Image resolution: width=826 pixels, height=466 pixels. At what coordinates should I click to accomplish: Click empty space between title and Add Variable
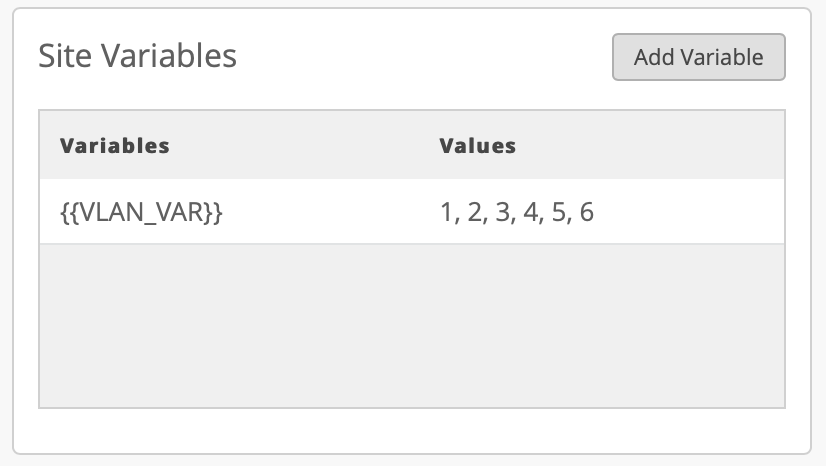point(420,57)
